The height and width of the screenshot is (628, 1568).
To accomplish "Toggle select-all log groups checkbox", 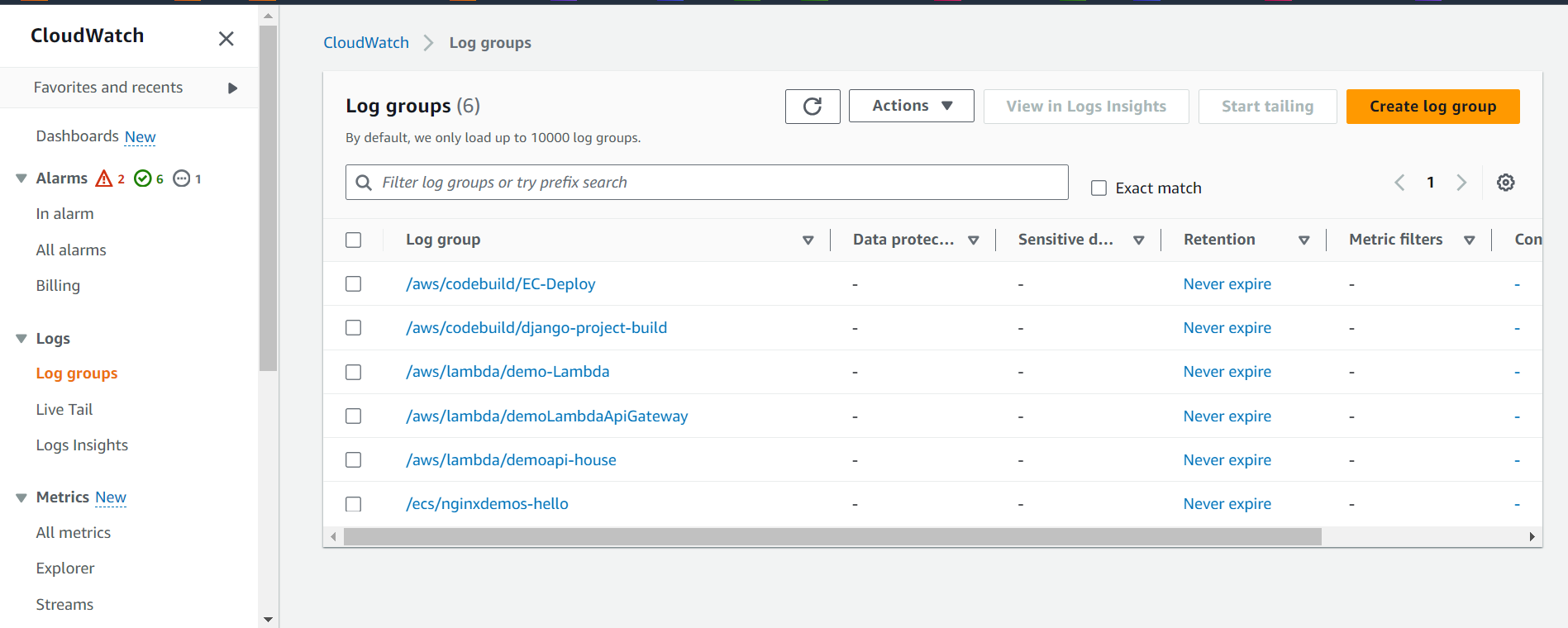I will tap(354, 240).
